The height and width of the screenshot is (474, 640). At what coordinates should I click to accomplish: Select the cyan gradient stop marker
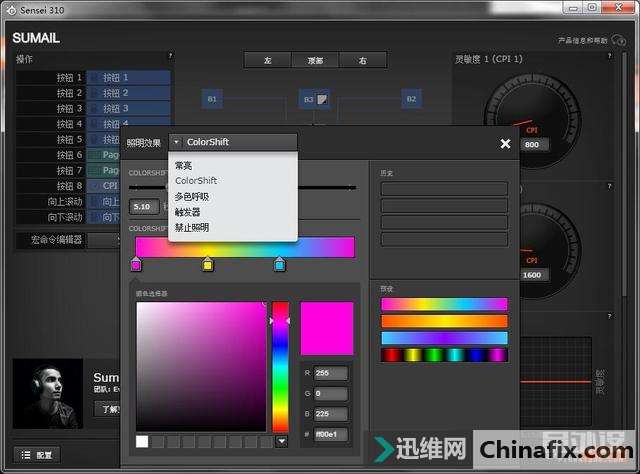[x=279, y=264]
